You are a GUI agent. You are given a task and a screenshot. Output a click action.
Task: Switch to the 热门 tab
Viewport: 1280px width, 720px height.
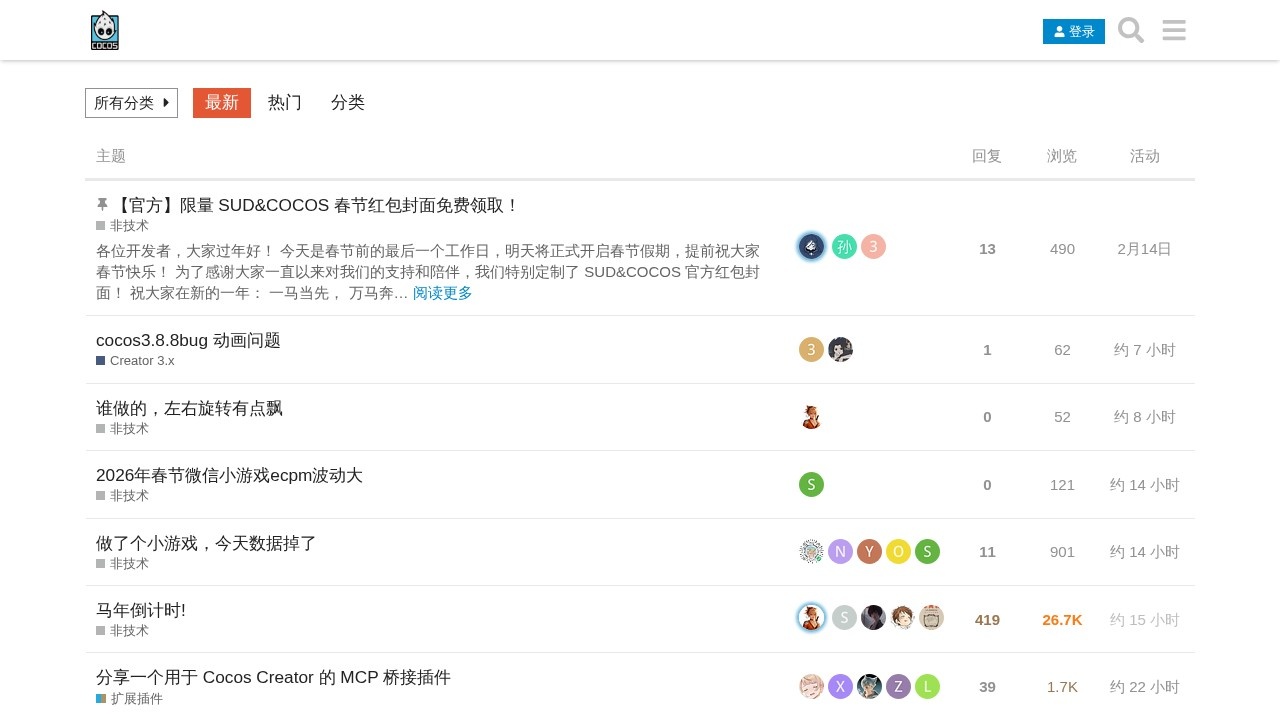click(284, 103)
